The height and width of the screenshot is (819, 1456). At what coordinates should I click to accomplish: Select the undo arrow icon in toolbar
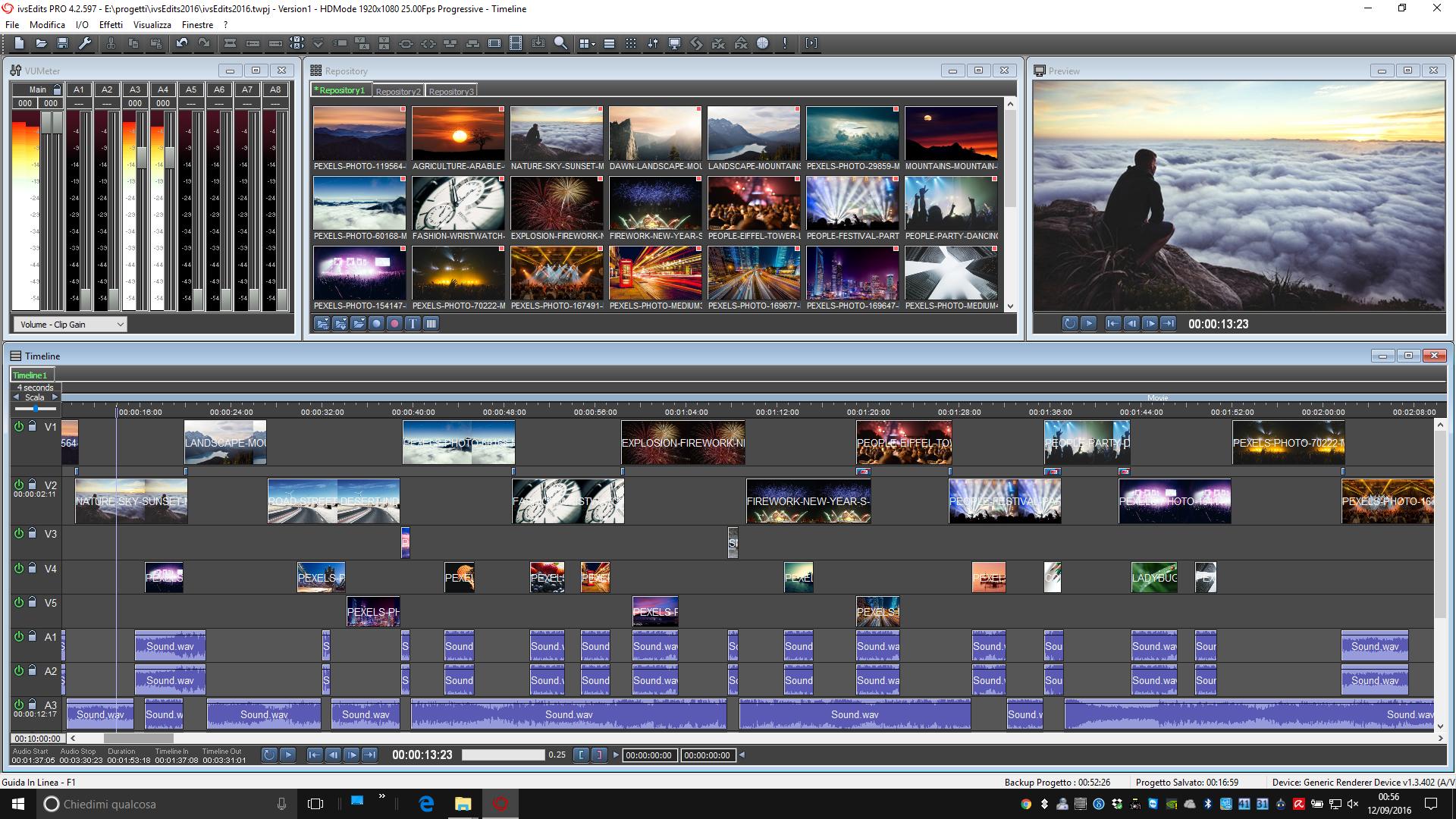(181, 43)
